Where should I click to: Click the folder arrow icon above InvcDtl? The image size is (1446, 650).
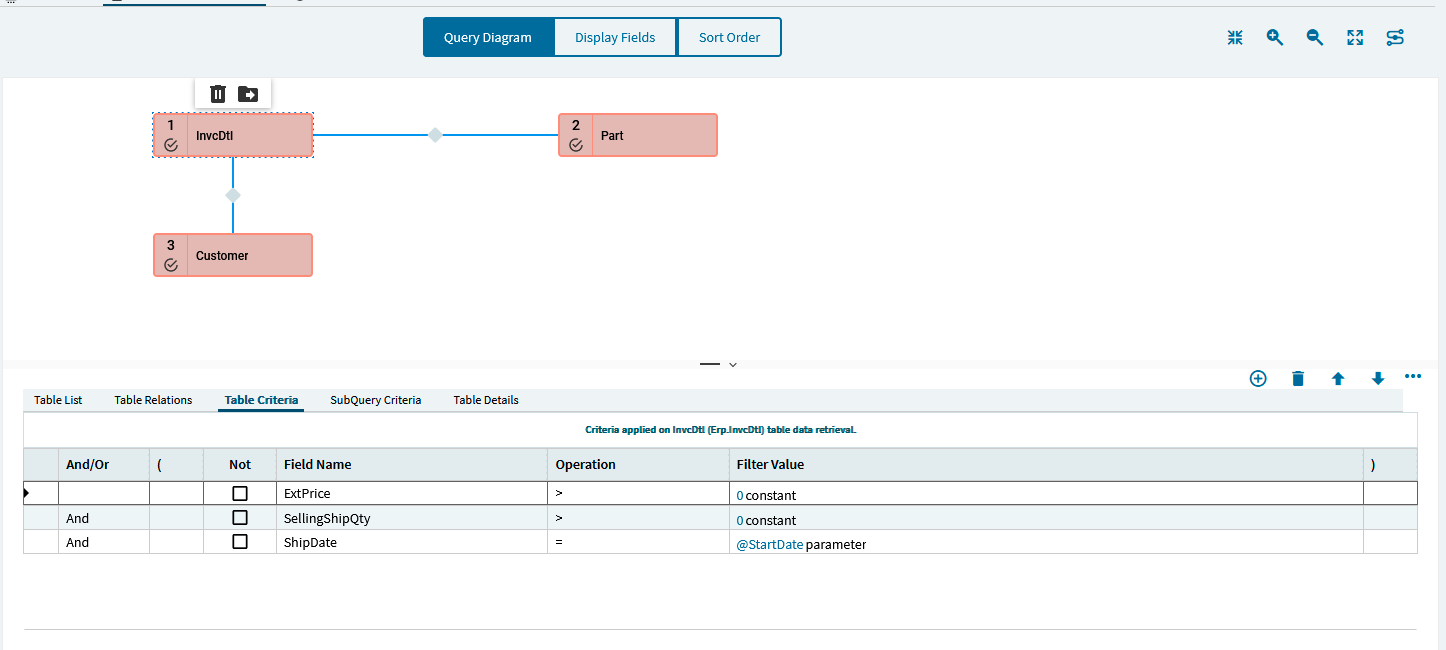(248, 94)
